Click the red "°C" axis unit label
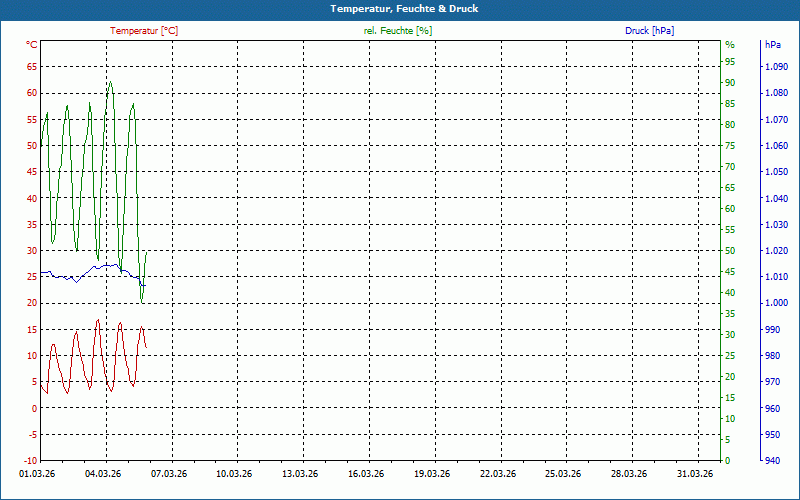Viewport: 800px width, 500px height. click(32, 45)
